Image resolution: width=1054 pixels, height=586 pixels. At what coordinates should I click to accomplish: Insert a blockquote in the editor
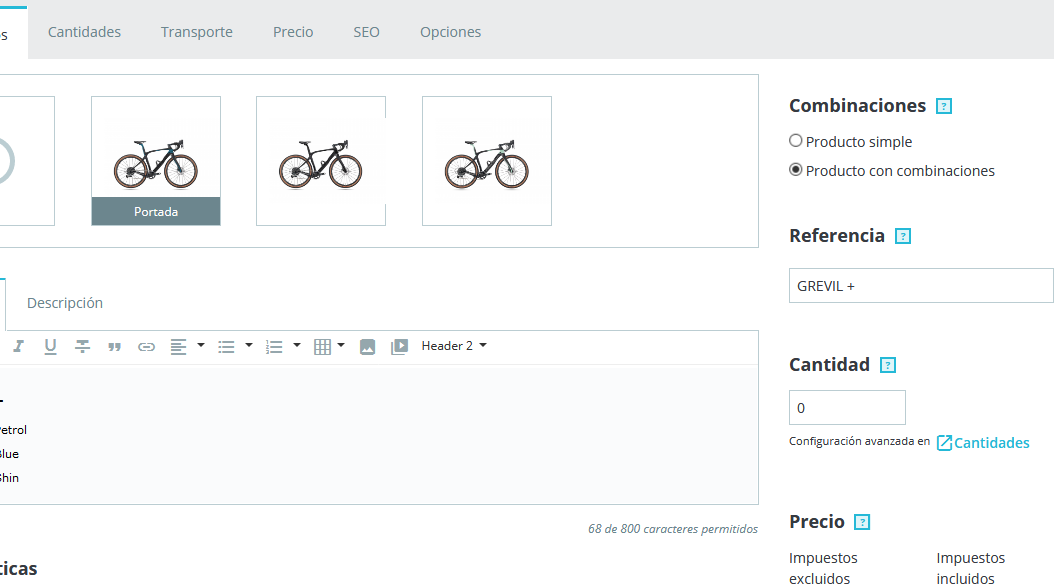pyautogui.click(x=114, y=346)
